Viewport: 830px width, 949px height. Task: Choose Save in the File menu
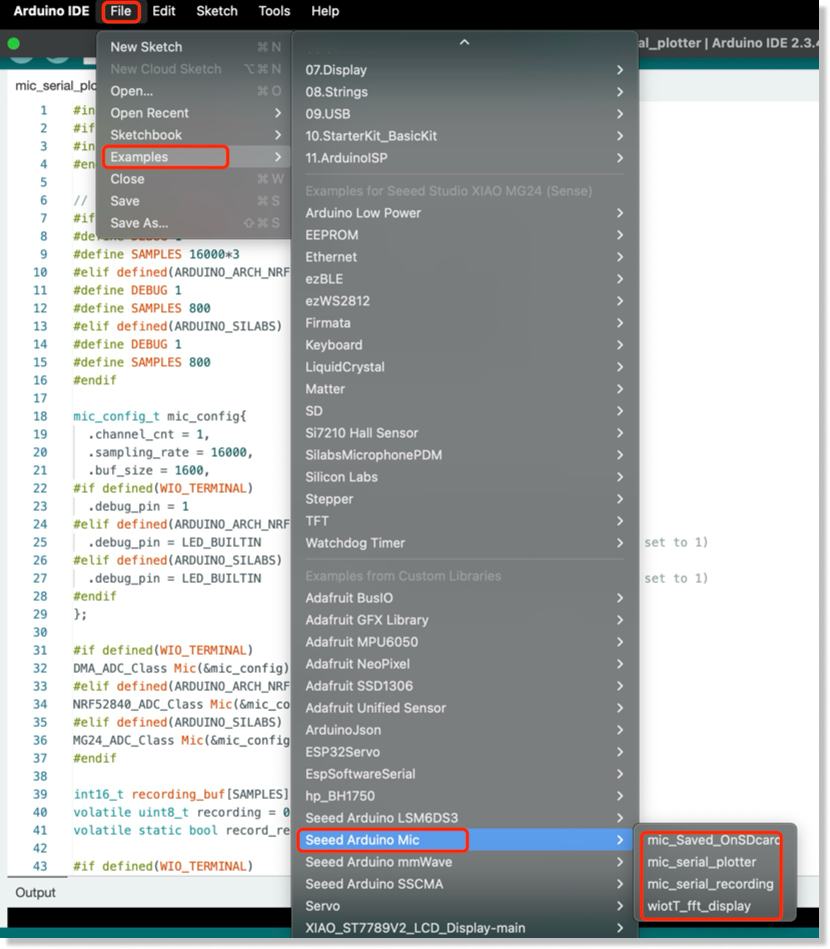pos(194,200)
